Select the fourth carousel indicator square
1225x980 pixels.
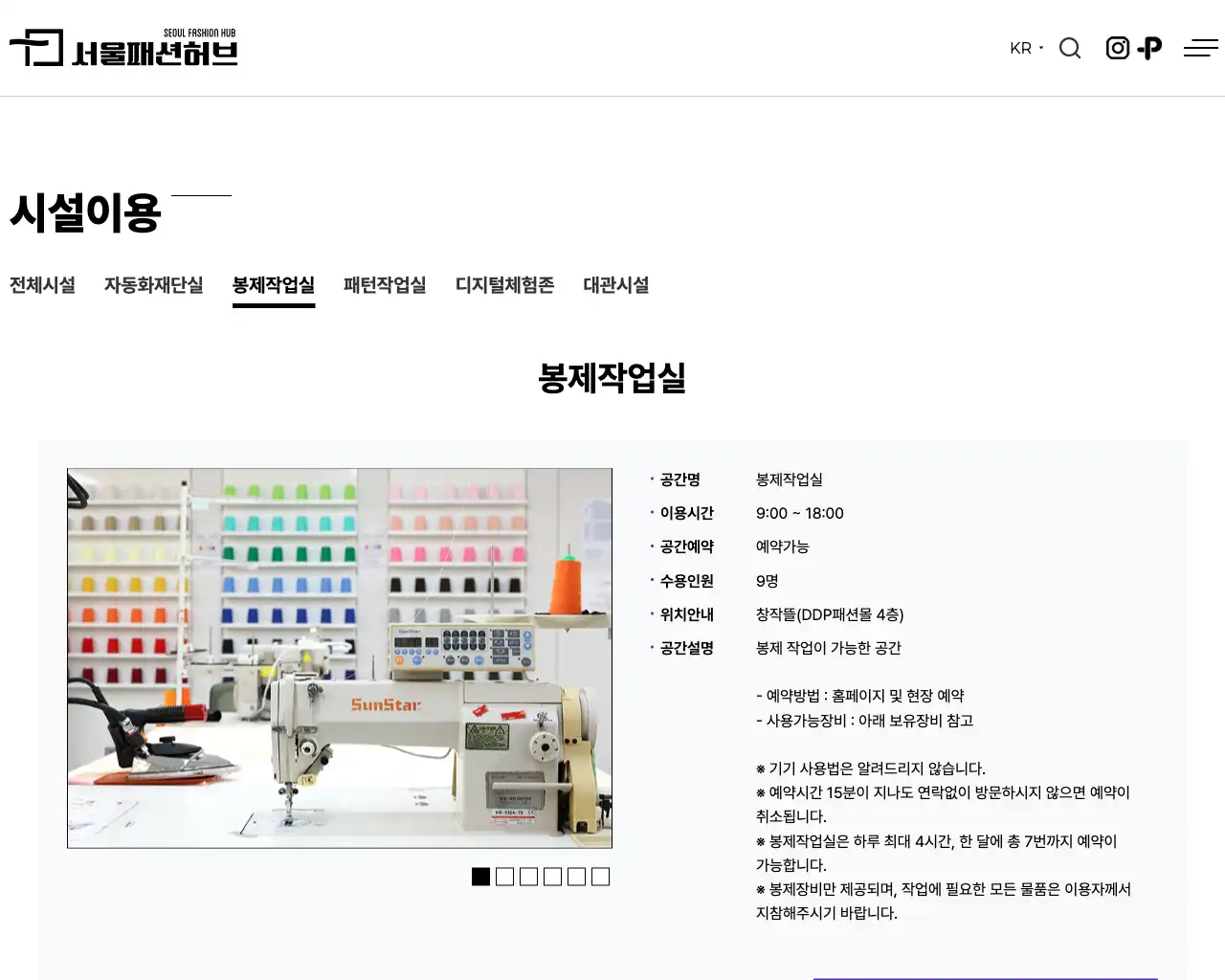click(552, 876)
